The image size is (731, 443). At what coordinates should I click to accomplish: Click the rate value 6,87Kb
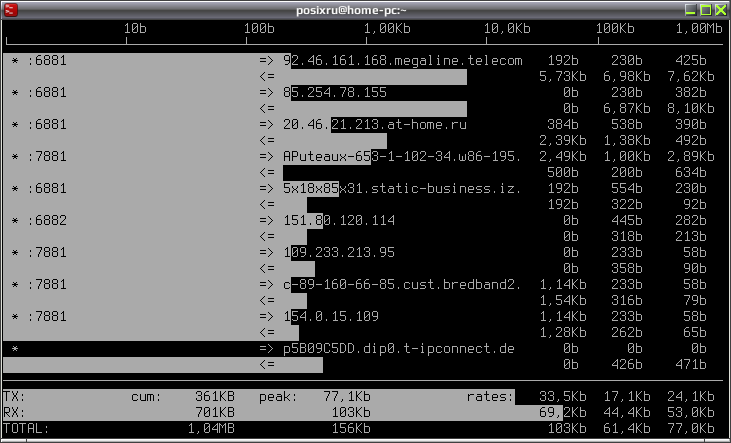click(627, 109)
